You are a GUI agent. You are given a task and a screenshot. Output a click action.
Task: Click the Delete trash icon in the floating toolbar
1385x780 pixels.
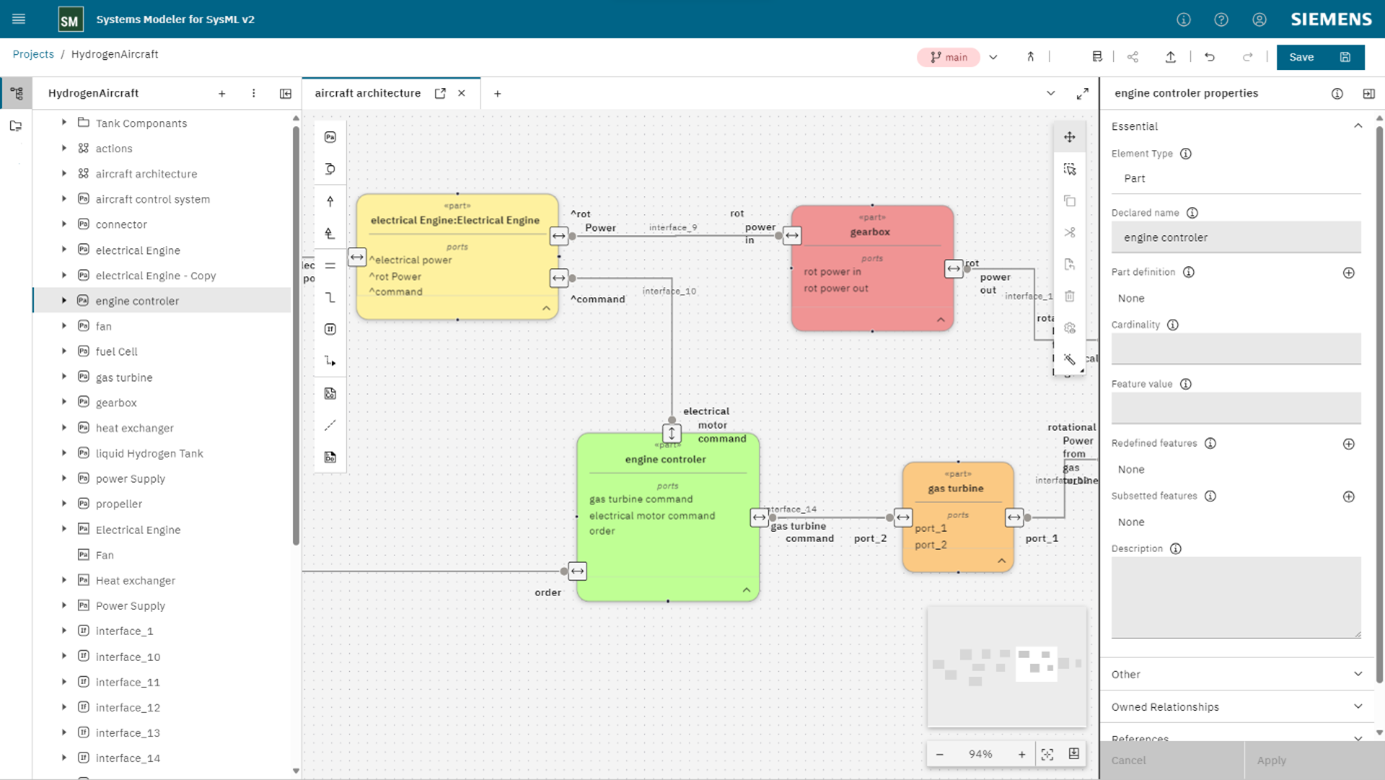coord(1069,297)
